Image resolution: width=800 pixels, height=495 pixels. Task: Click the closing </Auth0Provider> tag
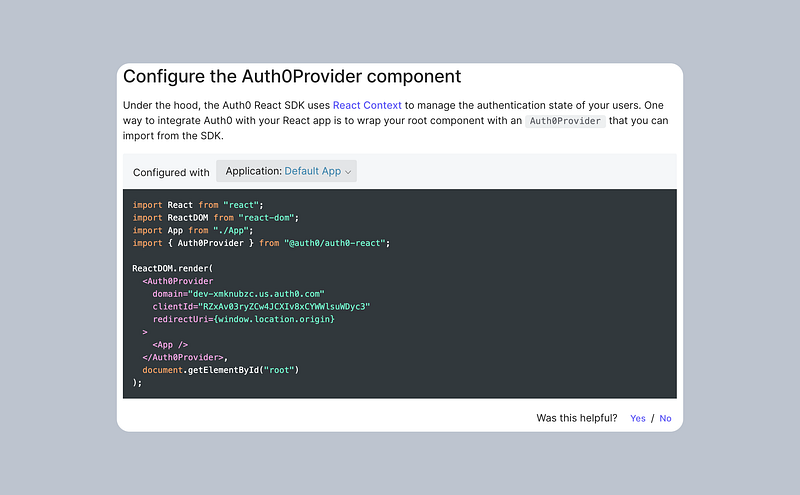point(183,358)
